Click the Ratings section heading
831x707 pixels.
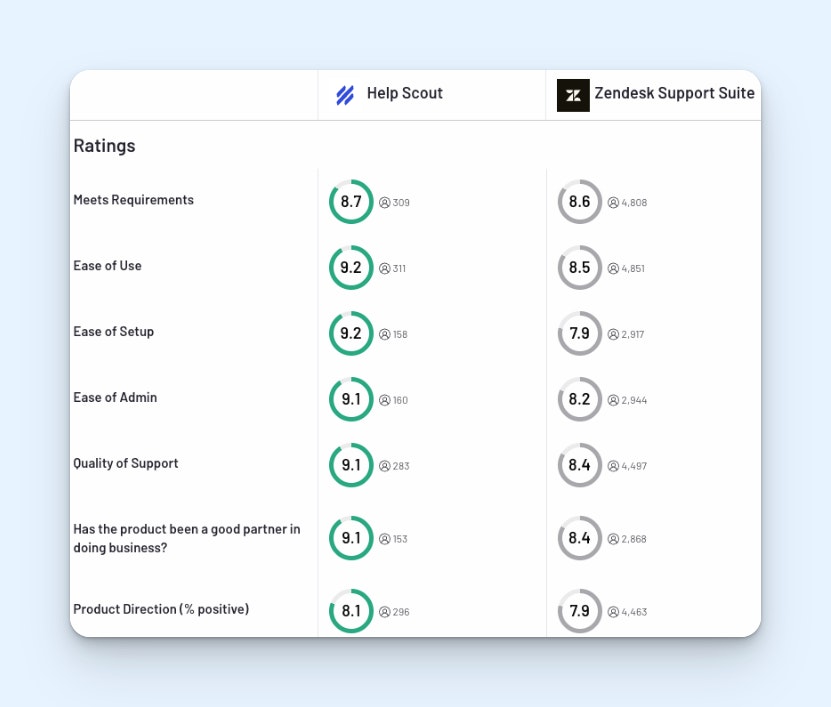[104, 146]
